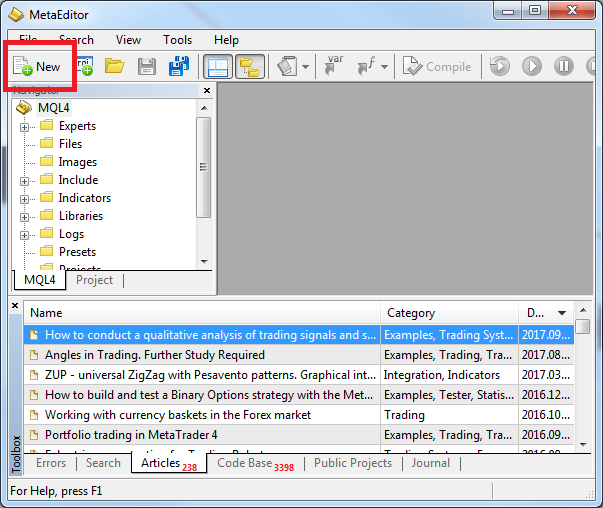603x508 pixels.
Task: Click the Styler icon in toolbar
Action: pyautogui.click(x=287, y=67)
